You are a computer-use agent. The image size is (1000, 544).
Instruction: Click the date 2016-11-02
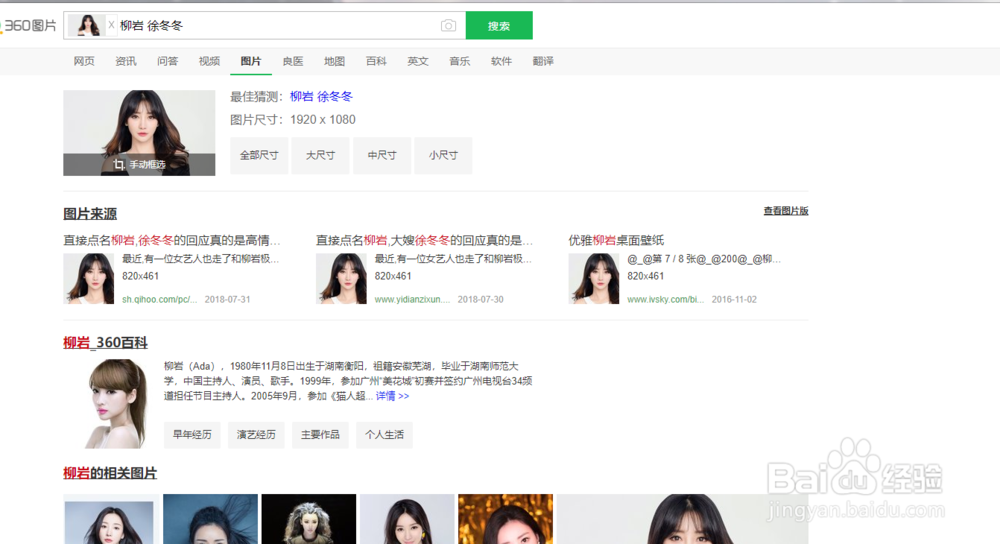point(734,299)
